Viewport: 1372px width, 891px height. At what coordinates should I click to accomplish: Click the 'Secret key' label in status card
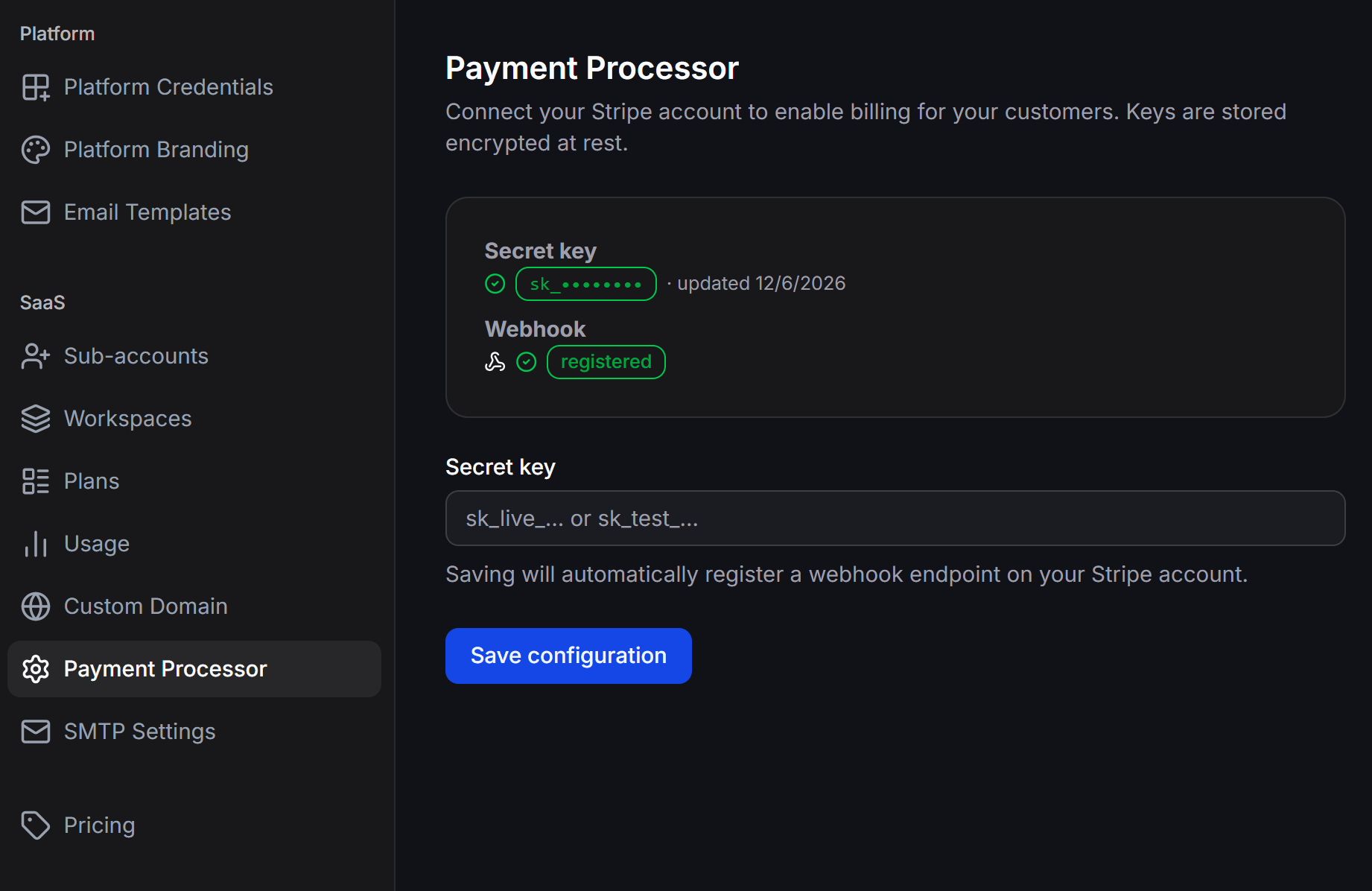coord(541,251)
